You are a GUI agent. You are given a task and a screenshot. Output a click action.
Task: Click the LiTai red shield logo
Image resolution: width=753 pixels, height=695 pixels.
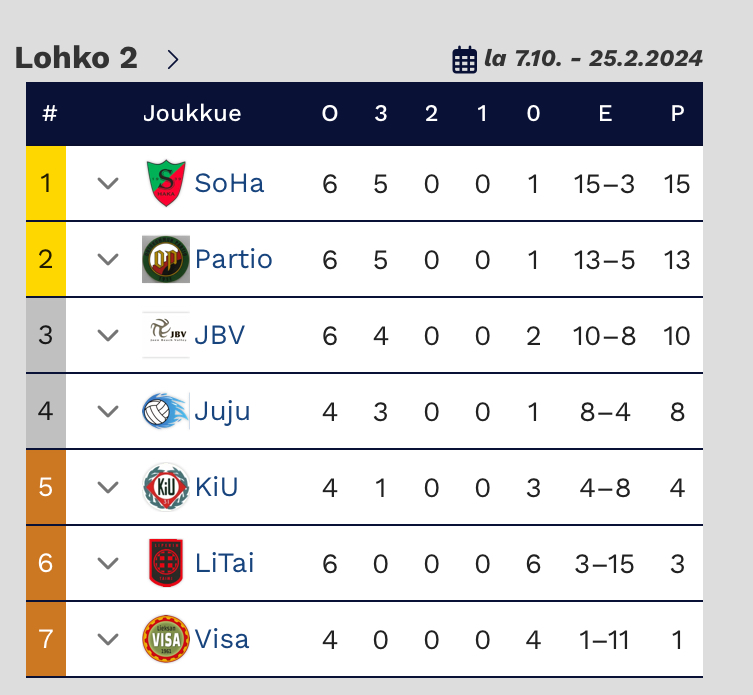[x=166, y=563]
